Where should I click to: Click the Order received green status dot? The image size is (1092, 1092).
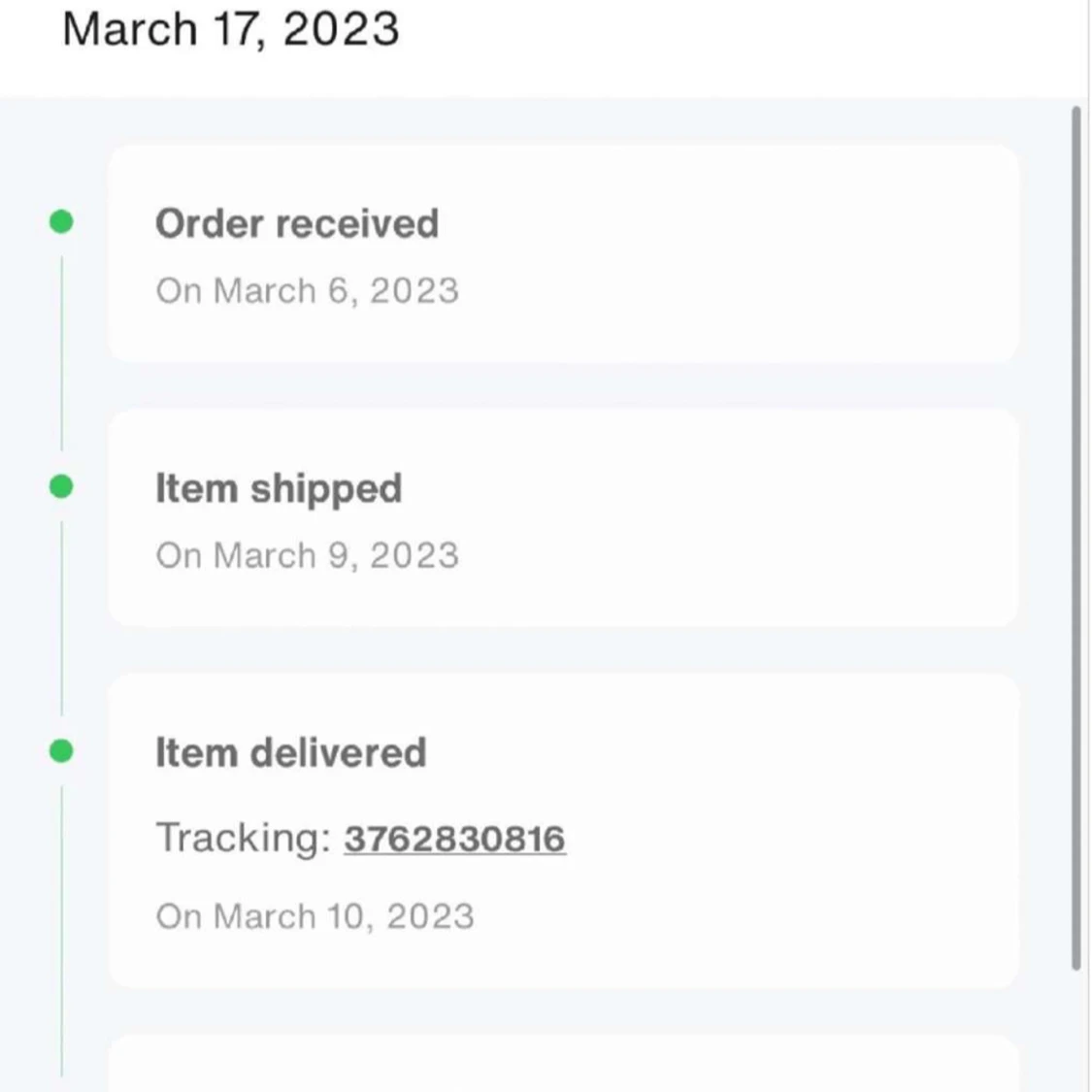click(x=61, y=222)
